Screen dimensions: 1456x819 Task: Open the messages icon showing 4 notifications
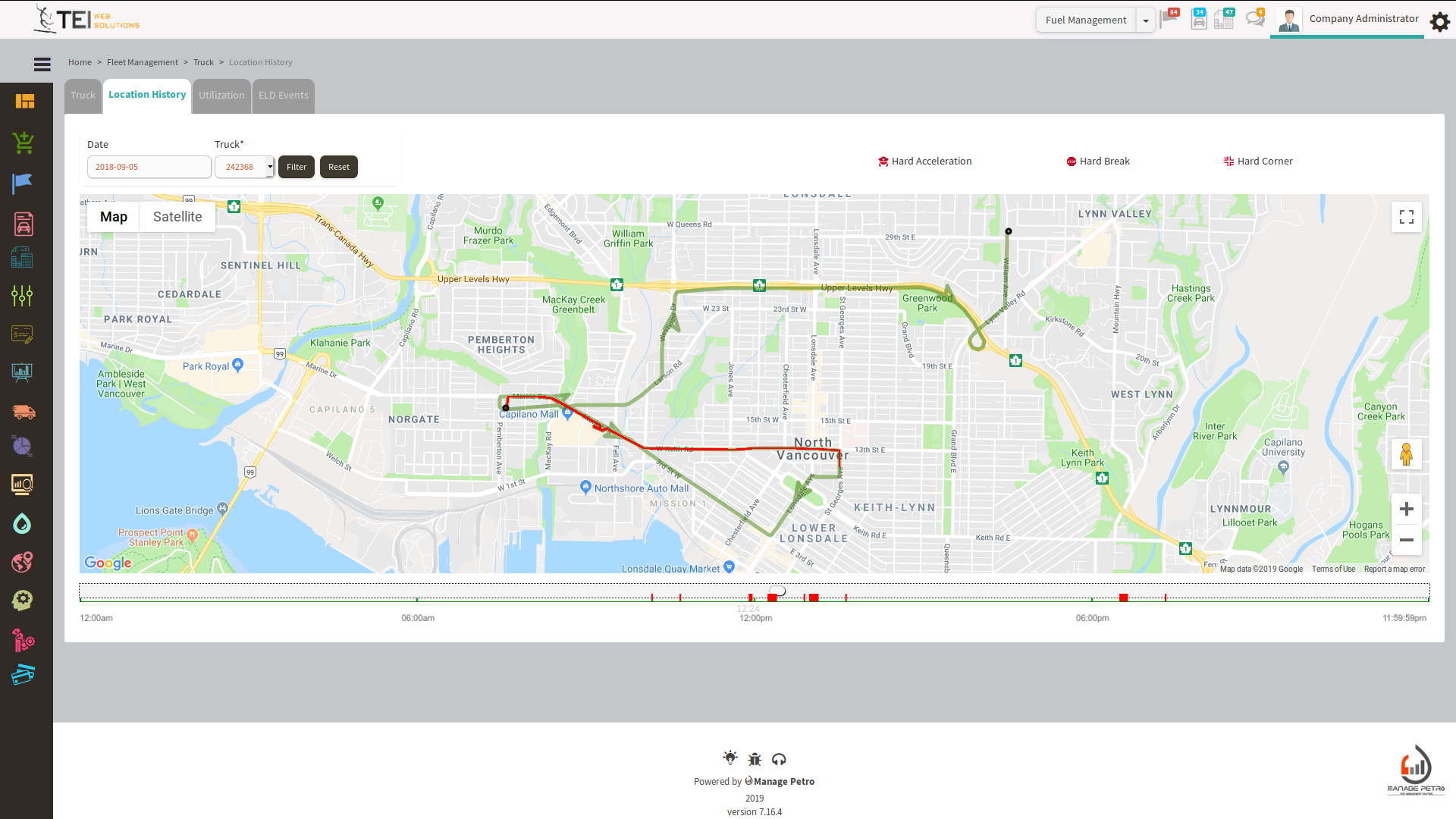tap(1254, 19)
